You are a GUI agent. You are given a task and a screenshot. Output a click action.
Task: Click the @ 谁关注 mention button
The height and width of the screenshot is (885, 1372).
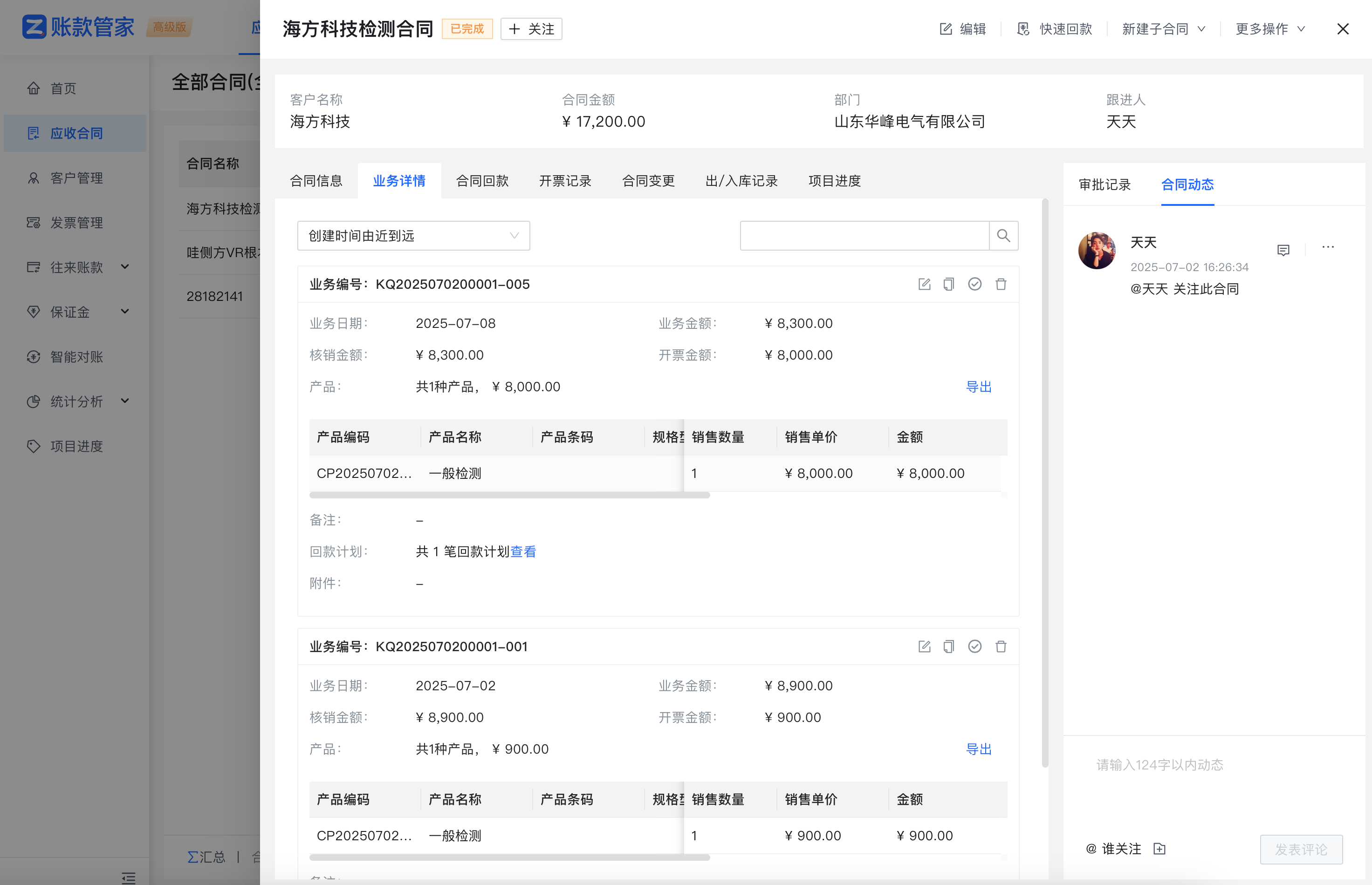pos(1113,849)
